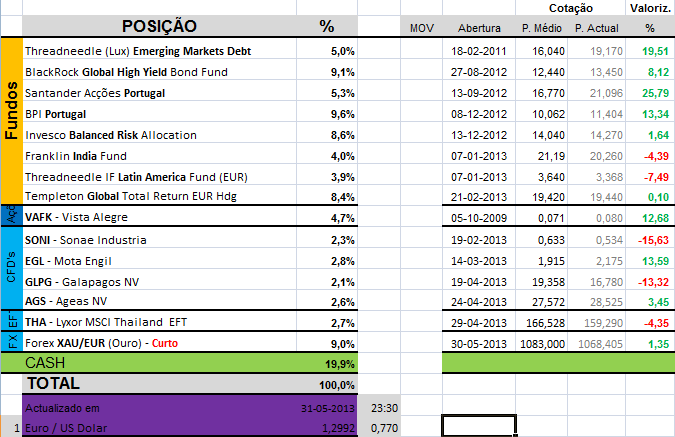
Task: Select the average price 1083,000
Action: pos(542,344)
